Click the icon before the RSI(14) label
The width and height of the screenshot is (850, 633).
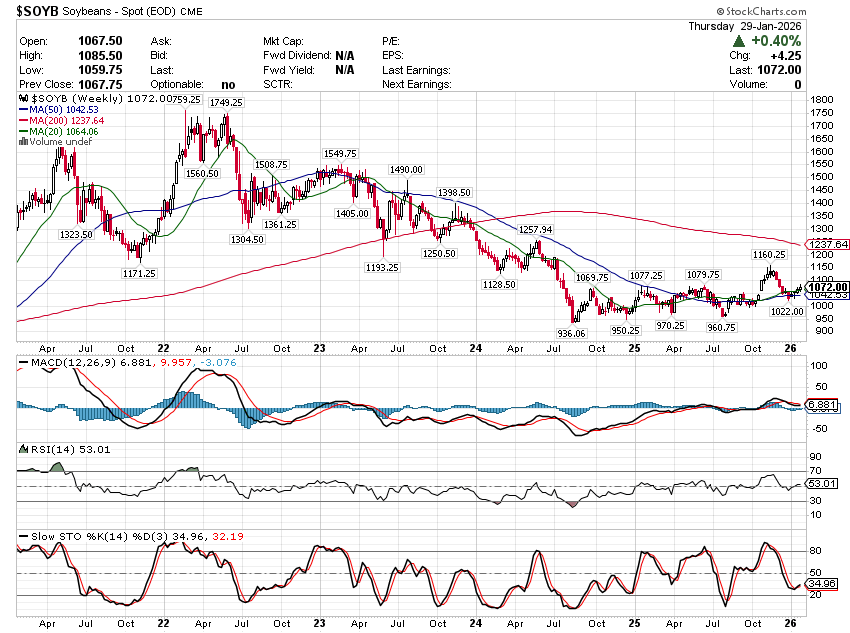[22, 448]
